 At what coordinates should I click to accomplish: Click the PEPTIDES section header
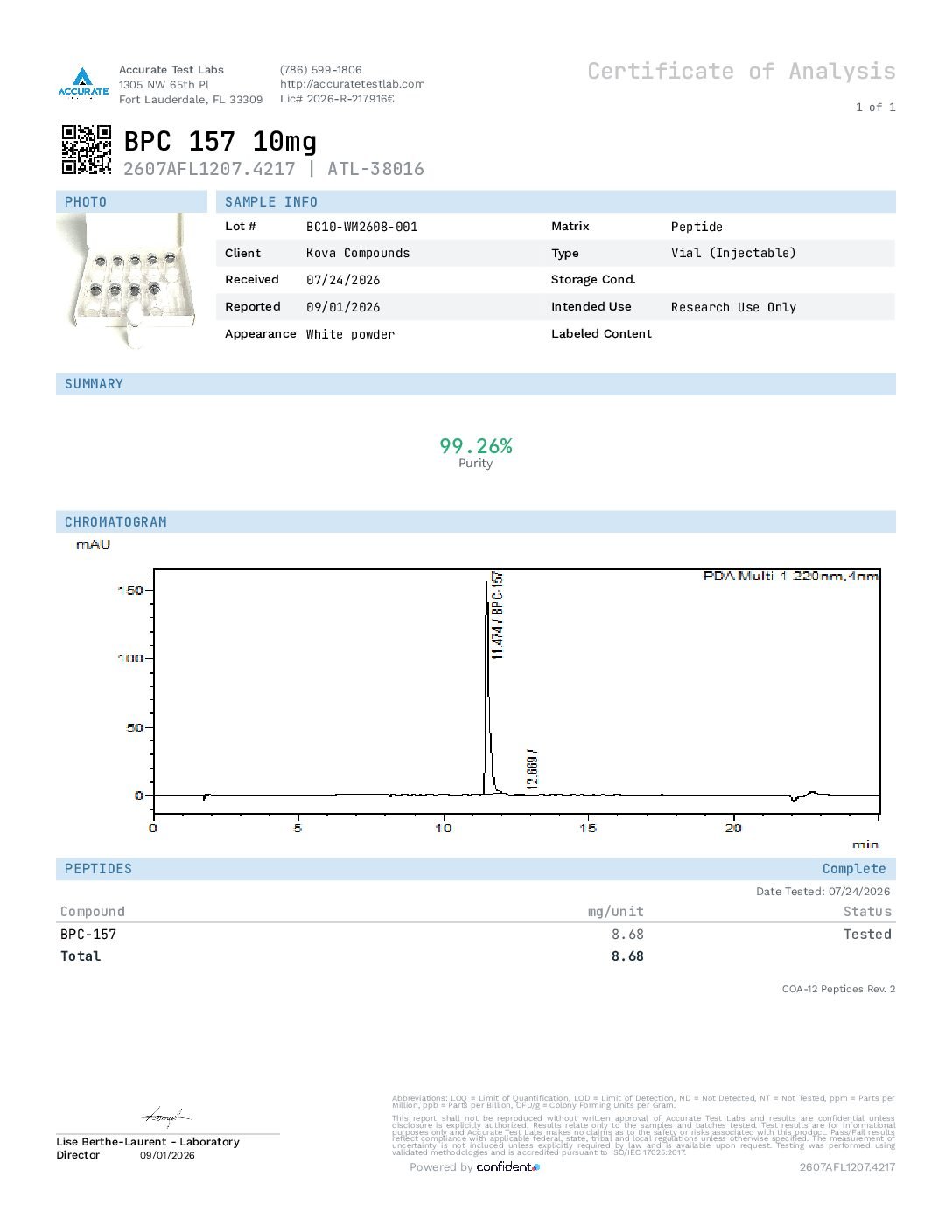(98, 869)
